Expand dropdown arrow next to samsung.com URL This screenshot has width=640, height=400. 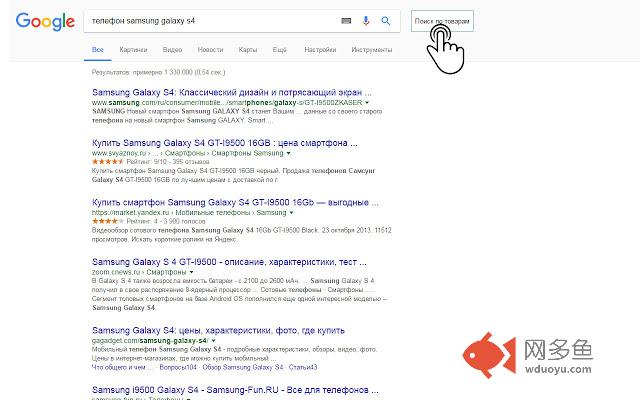[x=367, y=102]
